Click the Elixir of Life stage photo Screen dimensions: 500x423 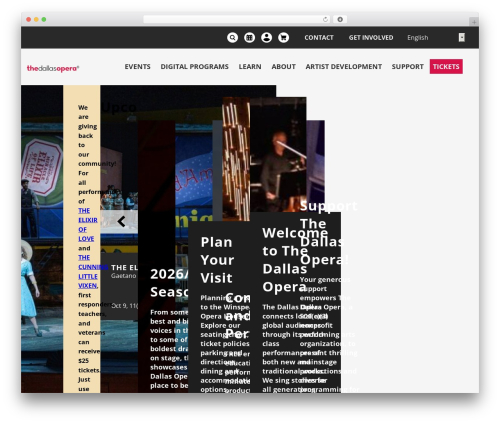pos(42,239)
